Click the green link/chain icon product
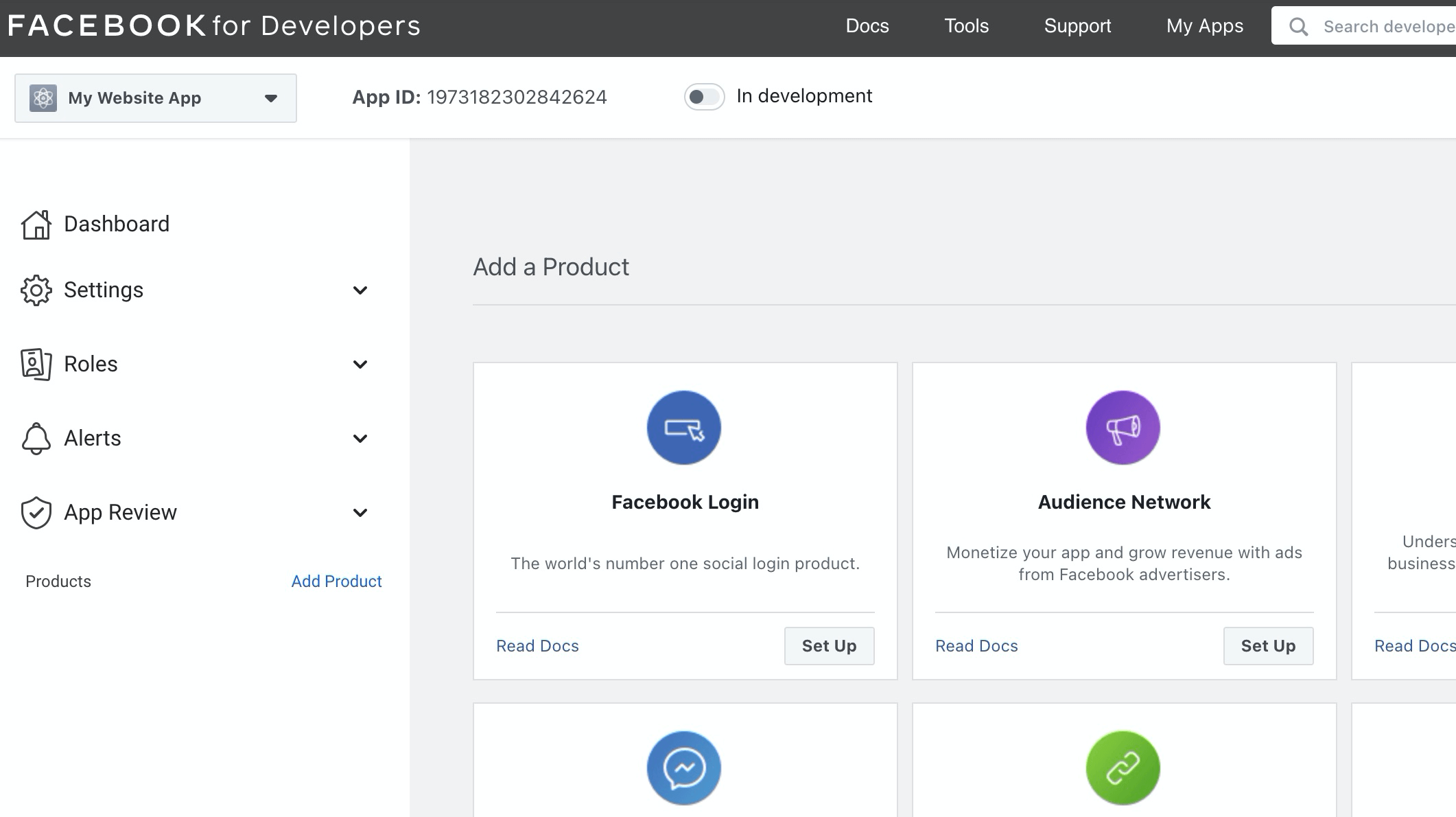 click(x=1123, y=769)
